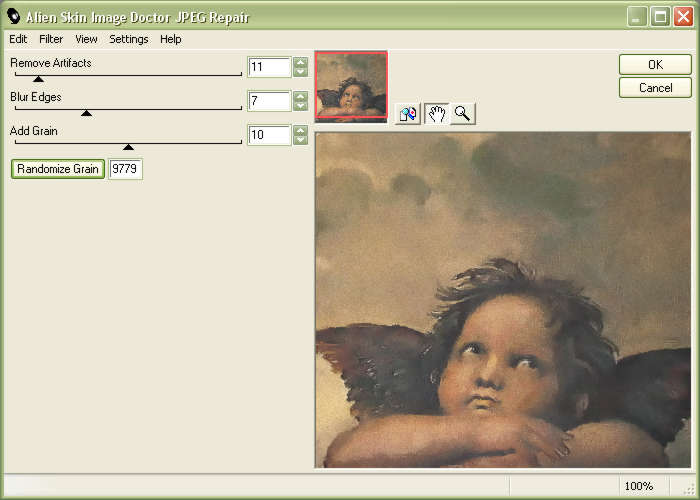
Task: Increase Add Grain value with up arrow
Action: point(301,130)
